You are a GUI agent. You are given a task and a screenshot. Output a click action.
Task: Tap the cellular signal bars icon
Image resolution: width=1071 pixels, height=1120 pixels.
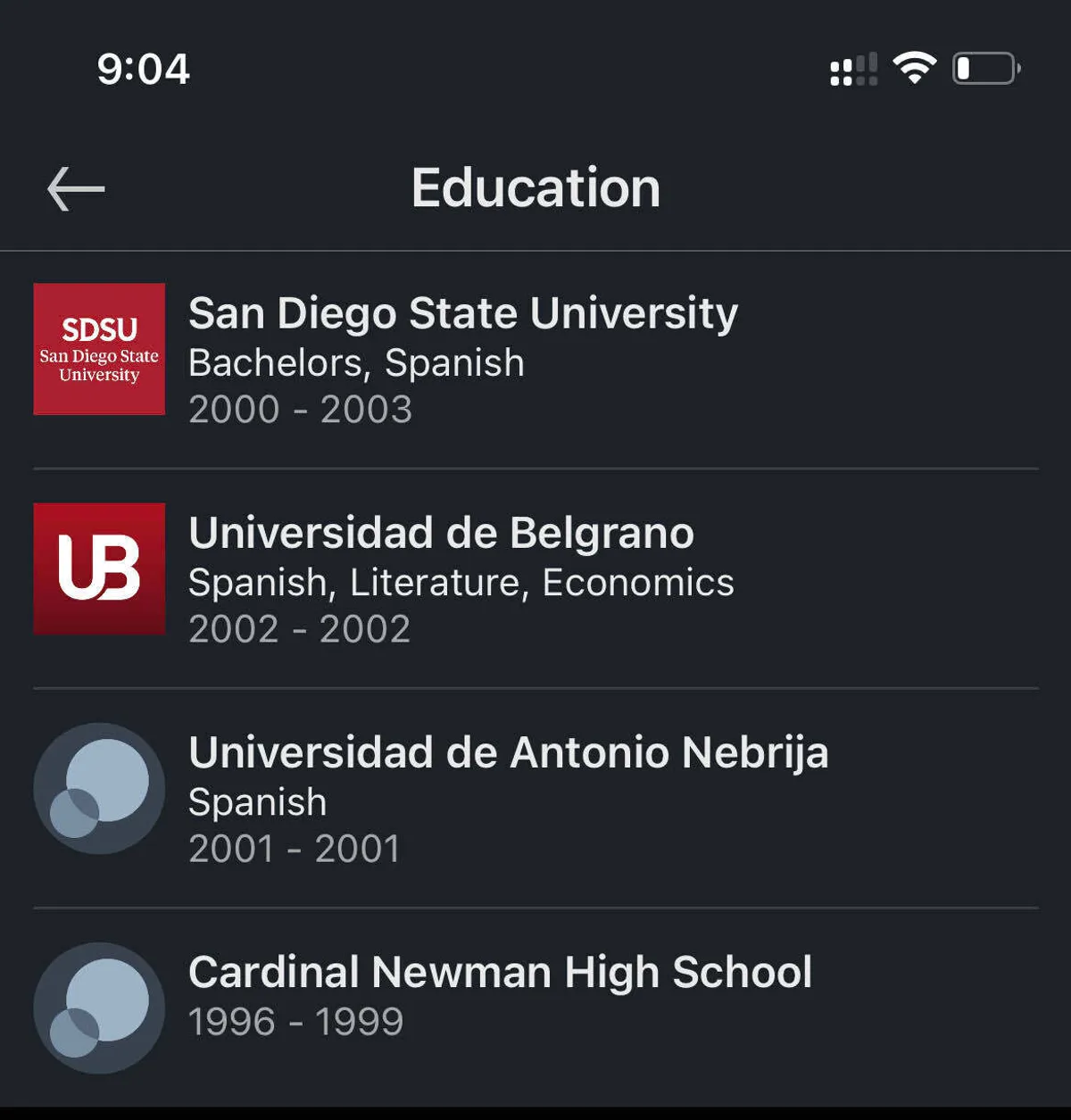coord(853,70)
